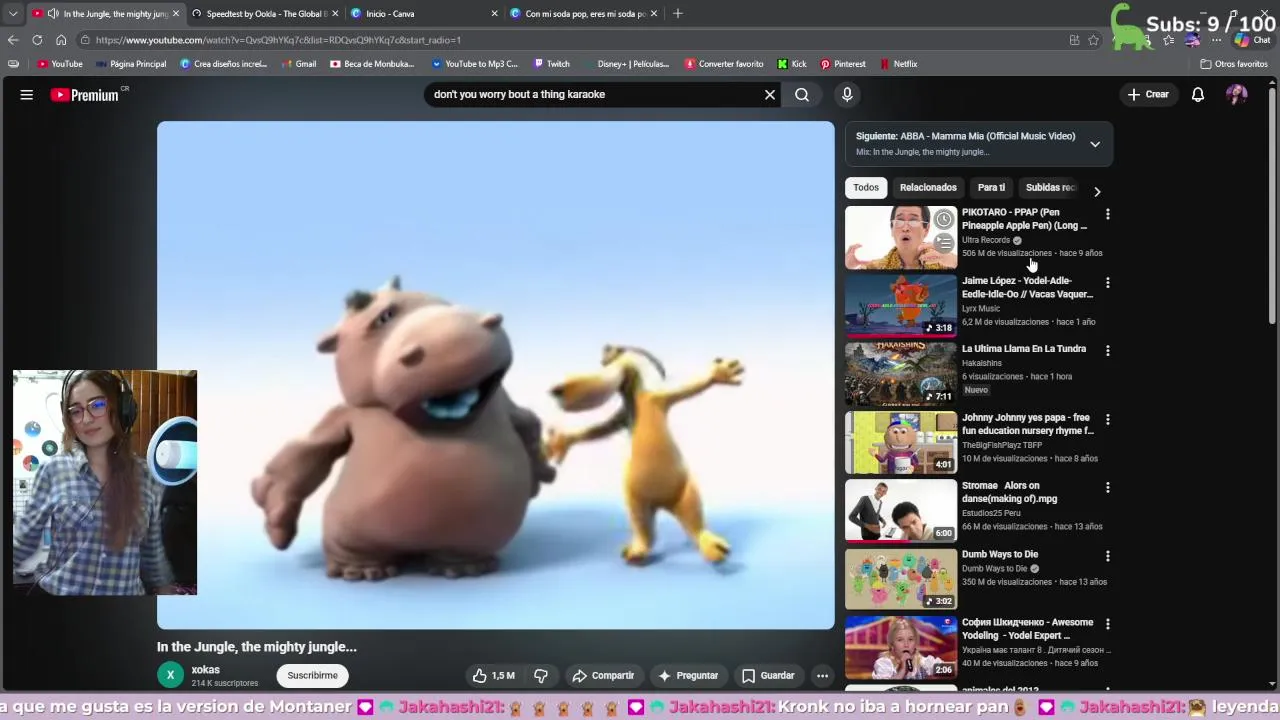Open PIKOTARO PPAP video thumbnail
The image size is (1280, 720).
(x=901, y=238)
